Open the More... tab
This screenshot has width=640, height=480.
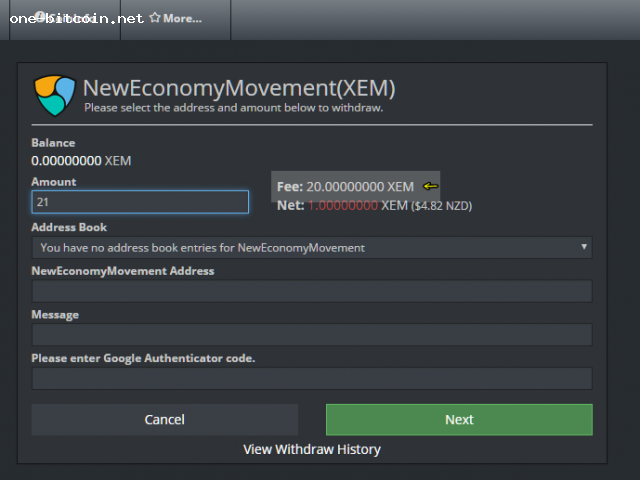(x=176, y=18)
